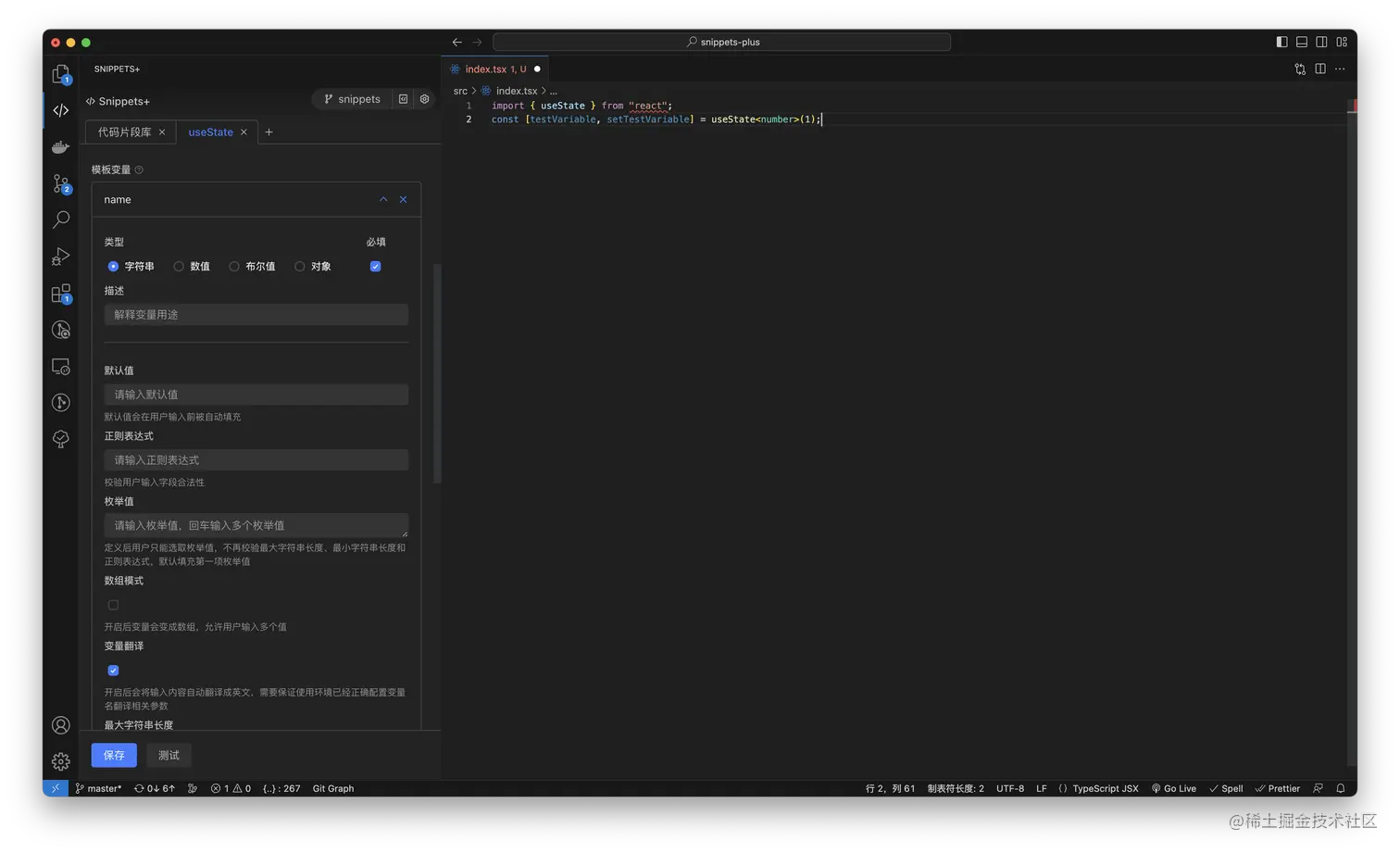Click the Spell status bar item
1400x853 pixels.
click(1226, 788)
